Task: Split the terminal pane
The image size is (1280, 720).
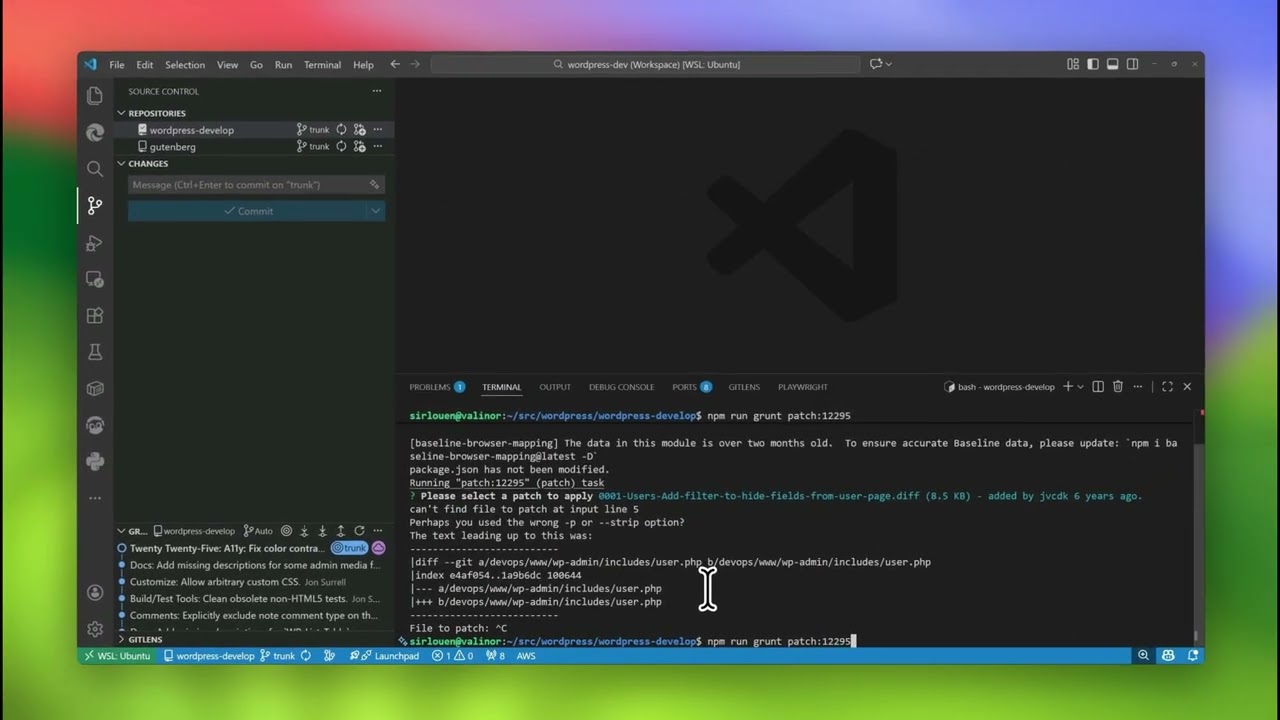Action: 1098,387
